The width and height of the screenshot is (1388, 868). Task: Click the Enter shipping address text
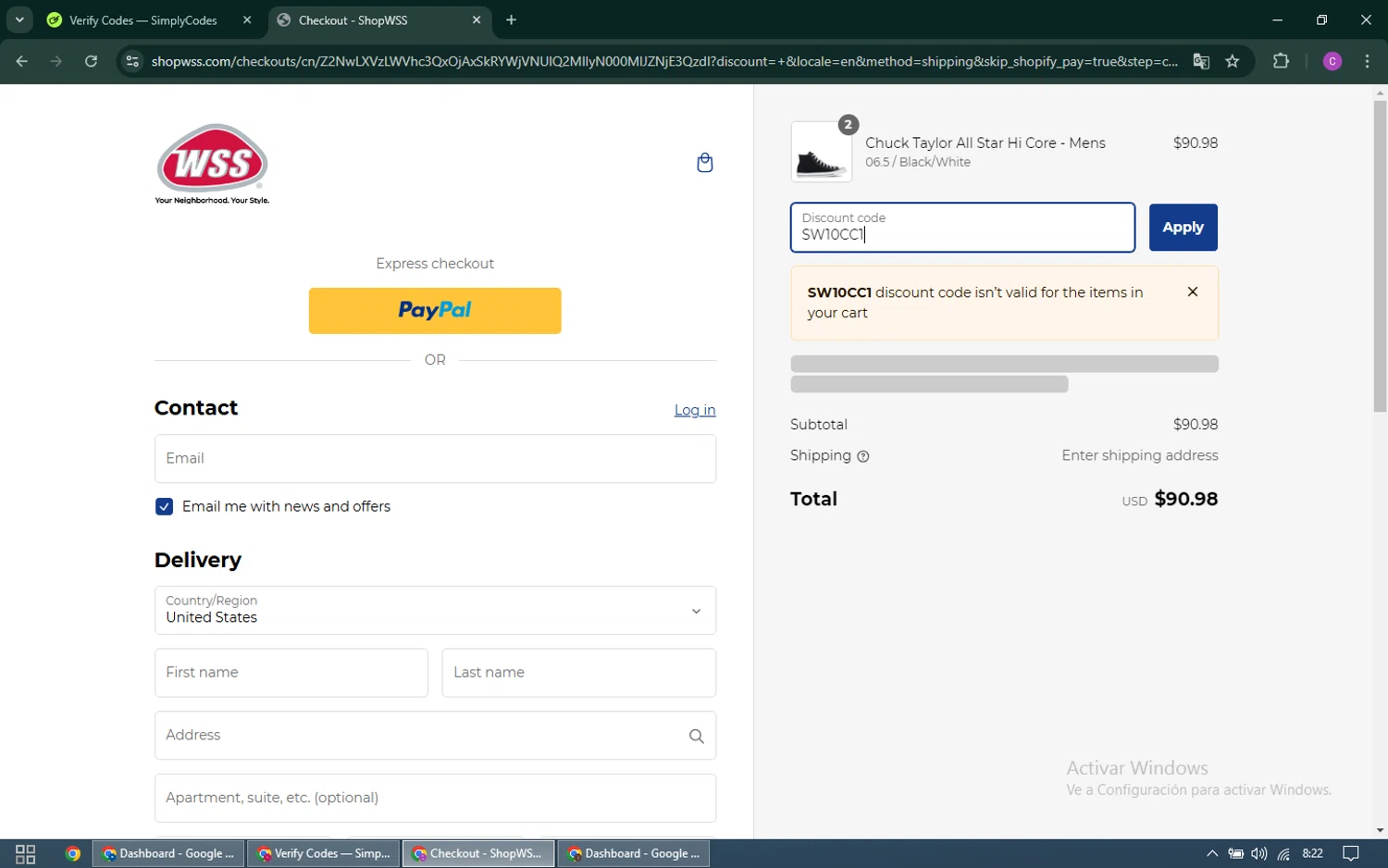(1140, 455)
